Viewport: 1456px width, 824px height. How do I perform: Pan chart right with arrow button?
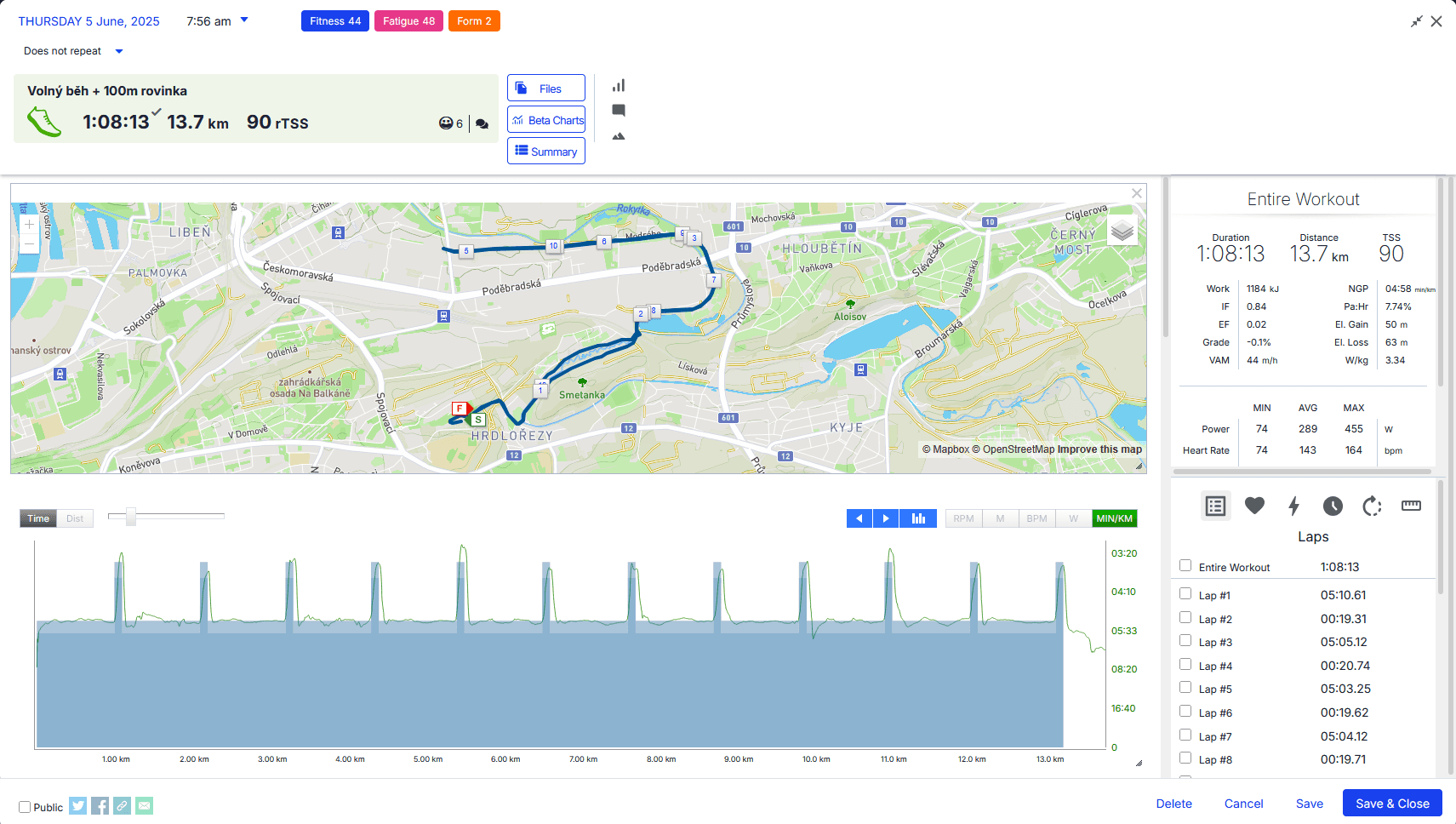click(886, 518)
